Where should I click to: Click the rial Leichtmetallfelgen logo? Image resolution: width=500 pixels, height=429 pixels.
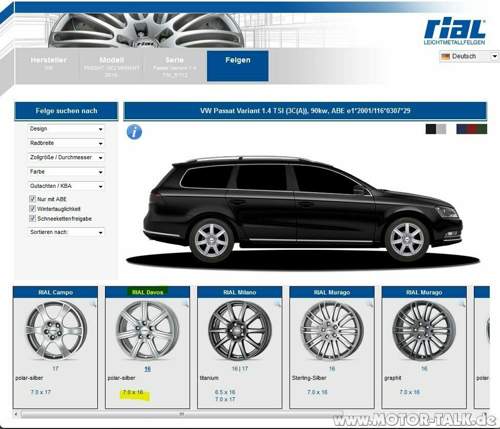(455, 32)
